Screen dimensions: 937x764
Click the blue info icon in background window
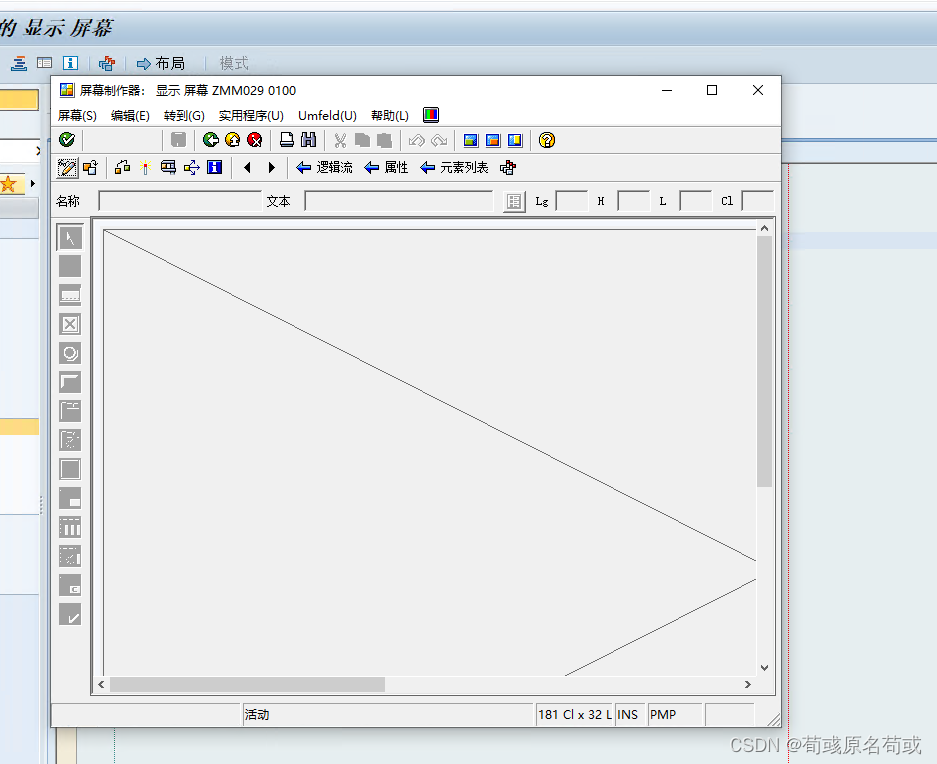pyautogui.click(x=71, y=63)
